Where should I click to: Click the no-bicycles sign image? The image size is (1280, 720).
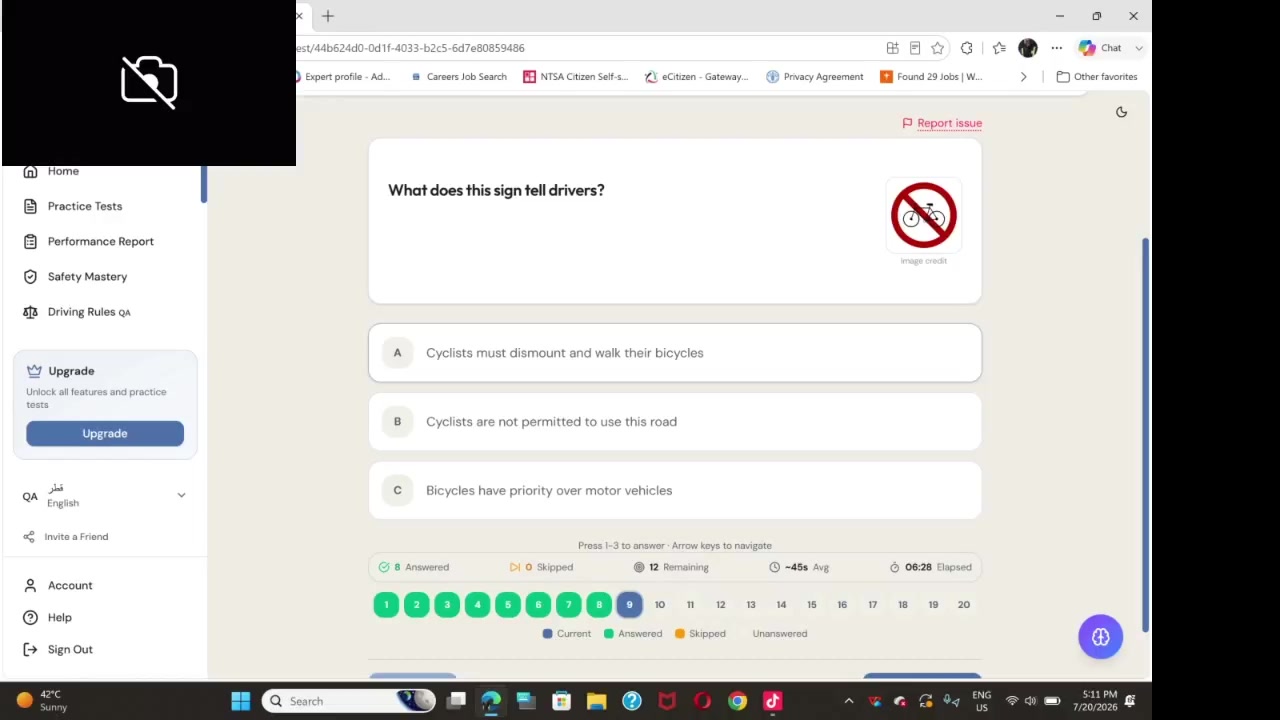[x=923, y=215]
